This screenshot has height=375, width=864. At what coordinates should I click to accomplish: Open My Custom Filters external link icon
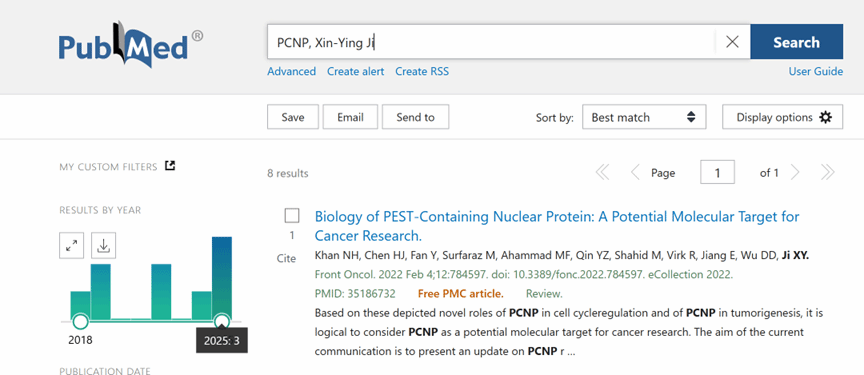[x=170, y=166]
